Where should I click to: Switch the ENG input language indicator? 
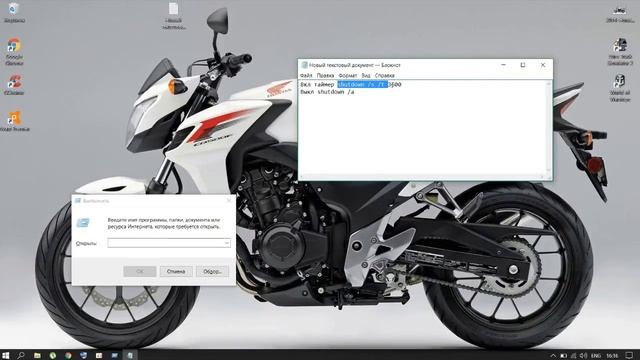tap(596, 356)
